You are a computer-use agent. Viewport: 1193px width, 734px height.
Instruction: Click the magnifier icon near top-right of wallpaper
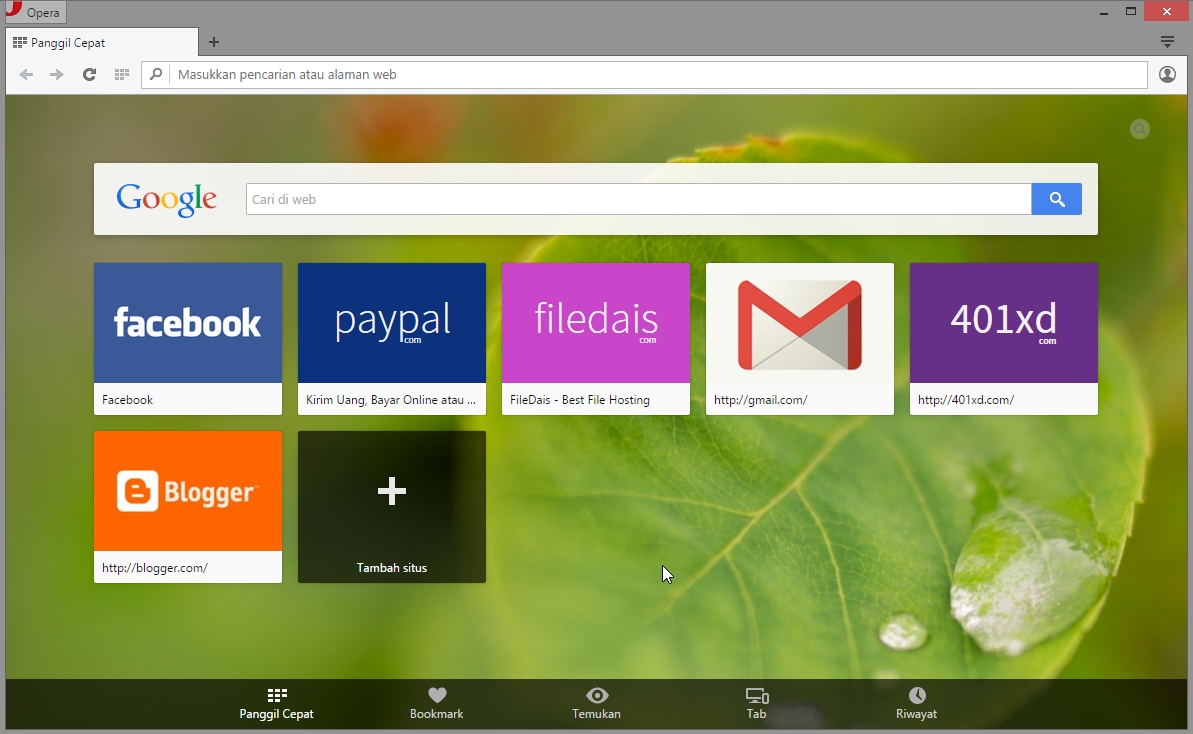[1139, 129]
